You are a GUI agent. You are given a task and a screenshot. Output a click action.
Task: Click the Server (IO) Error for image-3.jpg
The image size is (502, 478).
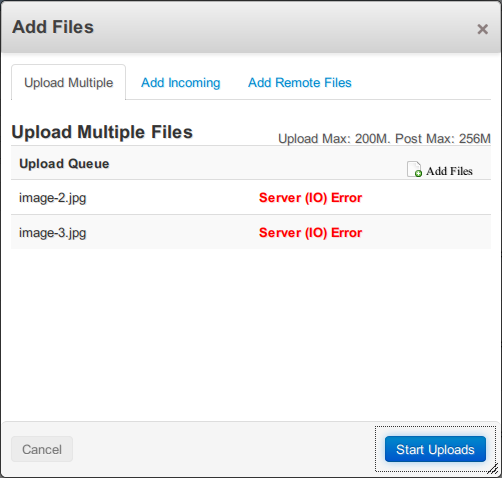310,233
